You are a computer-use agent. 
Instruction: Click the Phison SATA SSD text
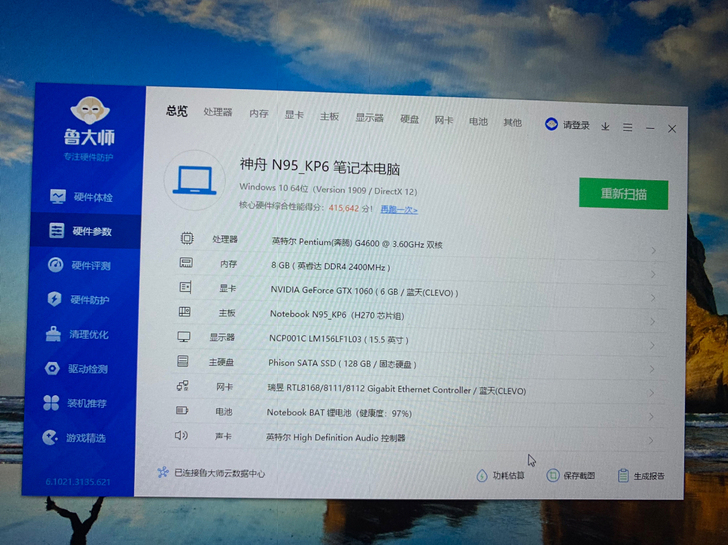[342, 363]
